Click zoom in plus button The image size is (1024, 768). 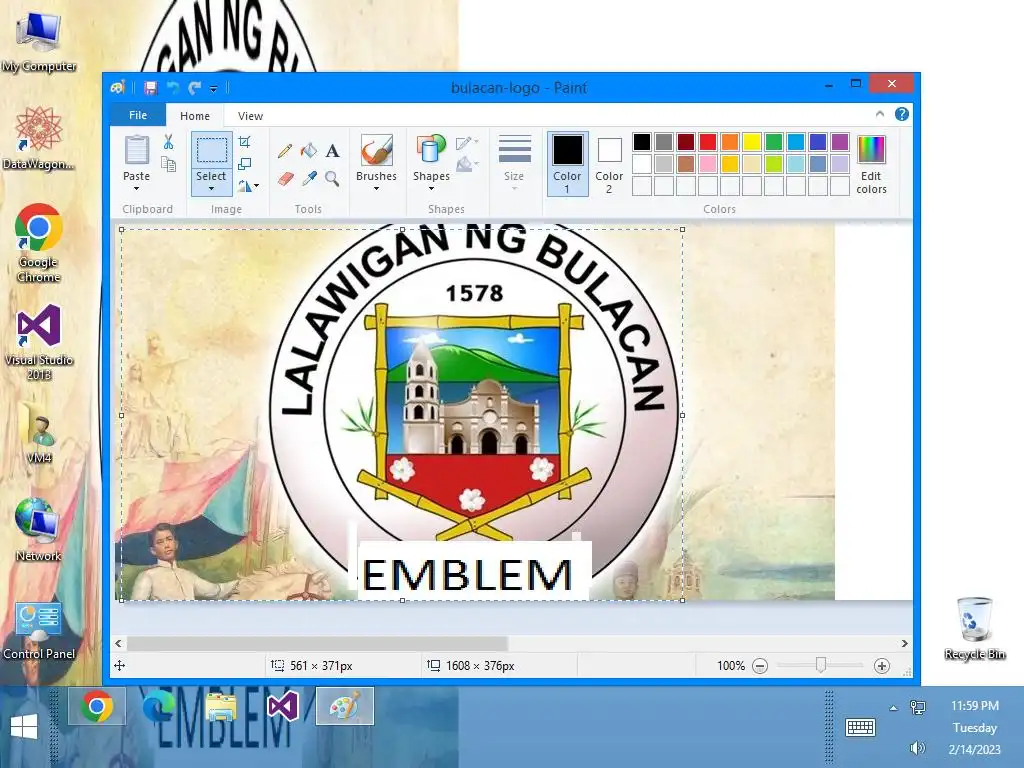click(x=882, y=666)
